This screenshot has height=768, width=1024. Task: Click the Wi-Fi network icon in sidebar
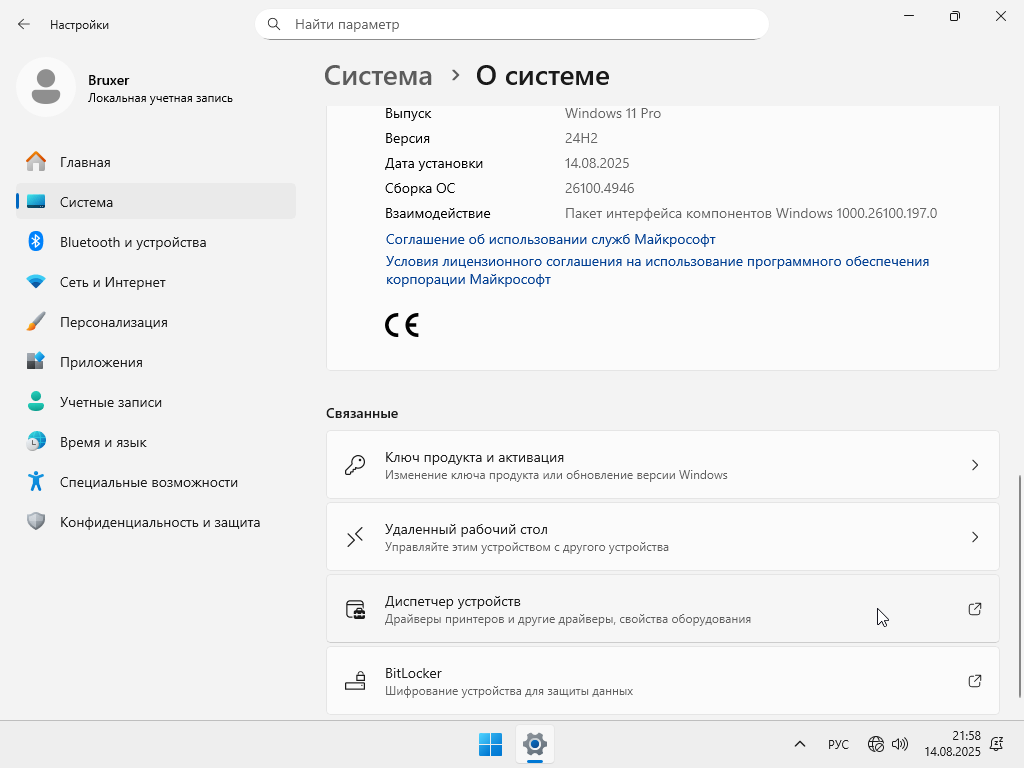pos(36,281)
